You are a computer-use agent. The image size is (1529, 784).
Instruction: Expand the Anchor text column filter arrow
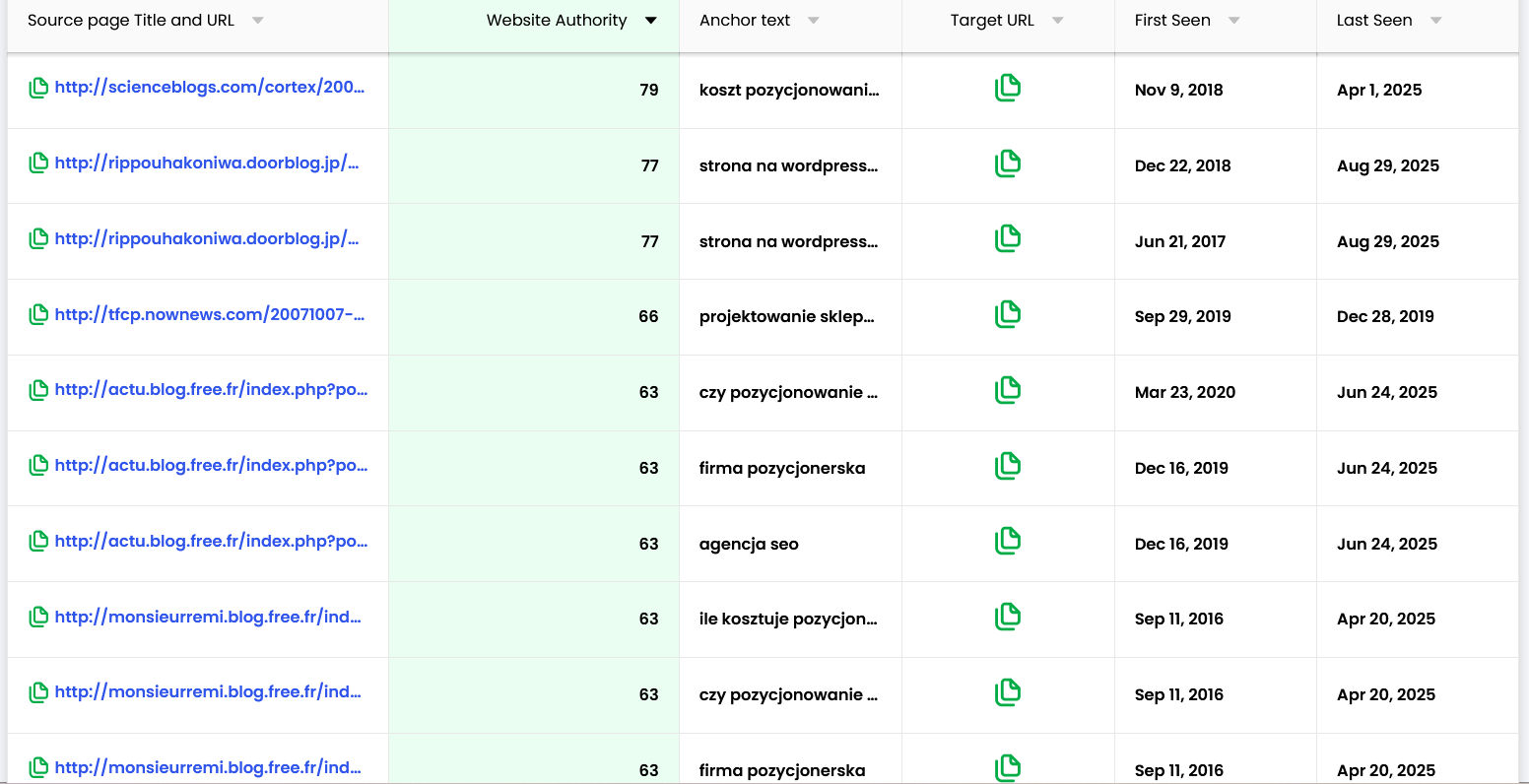pos(813,21)
